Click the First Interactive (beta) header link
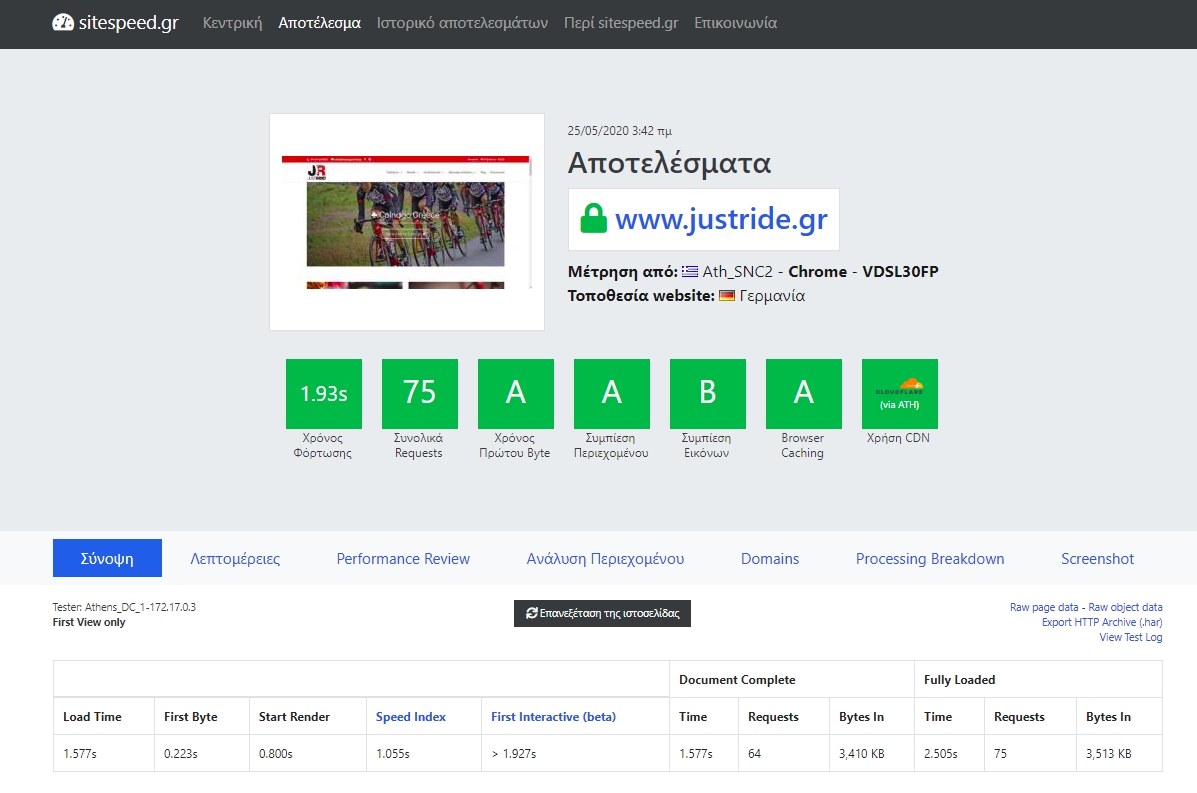 (553, 717)
